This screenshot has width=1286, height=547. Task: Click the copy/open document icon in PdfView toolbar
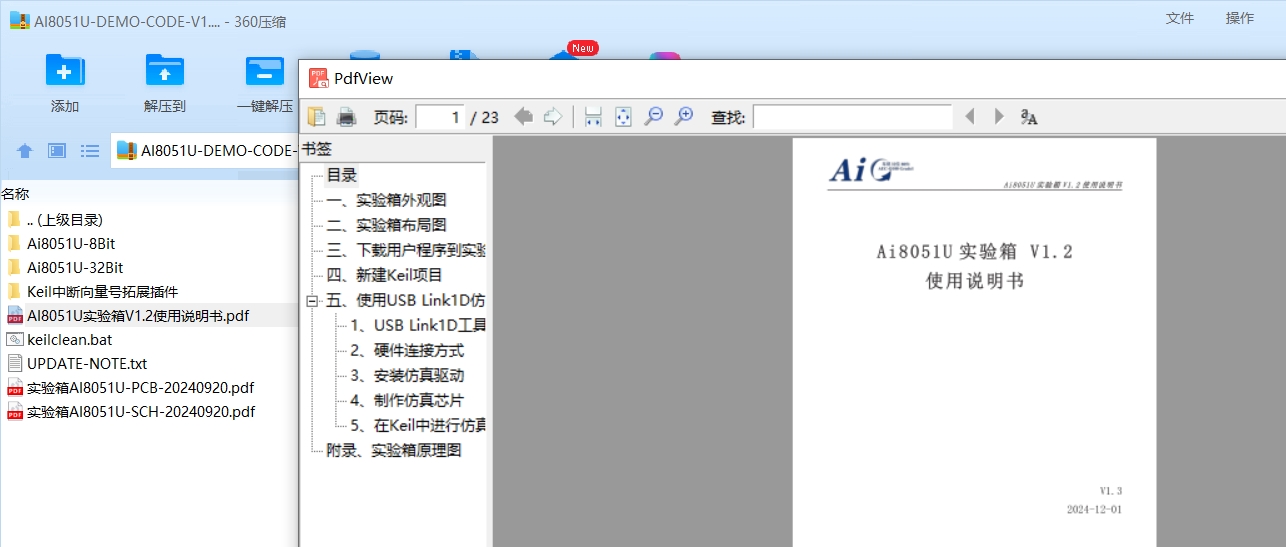pos(317,117)
